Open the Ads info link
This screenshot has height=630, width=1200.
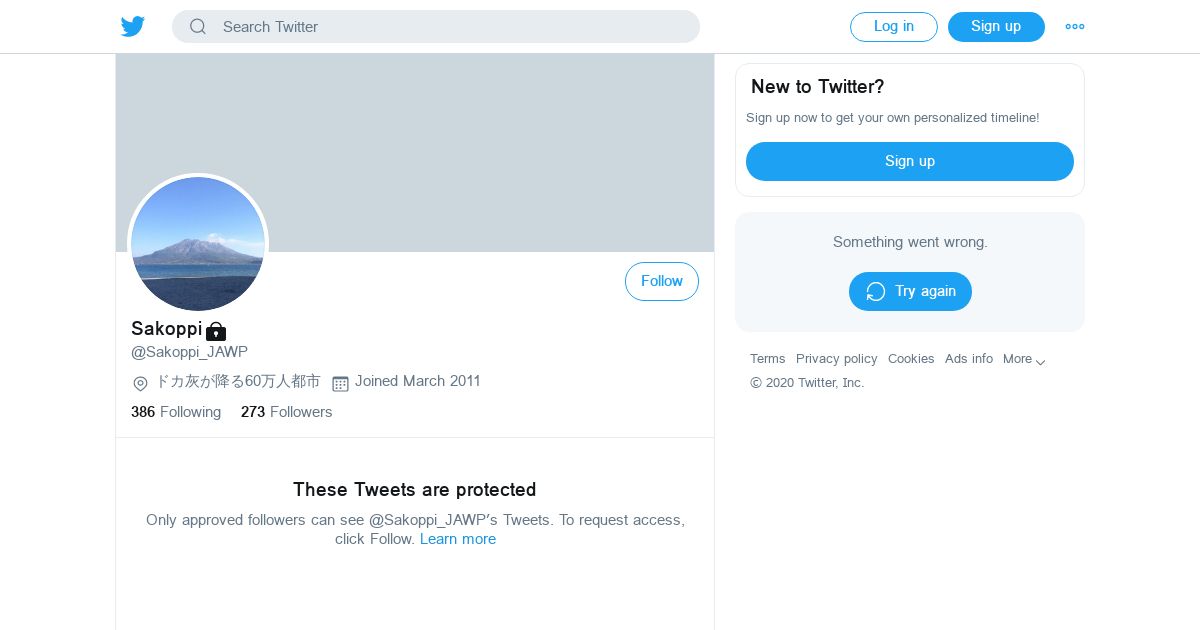(x=968, y=359)
